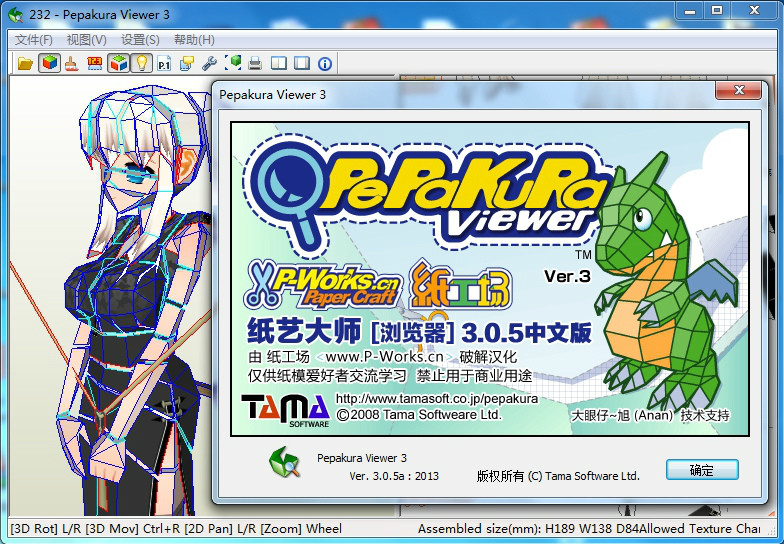Toggle the lightbulb lighting button
784x544 pixels.
tap(142, 64)
